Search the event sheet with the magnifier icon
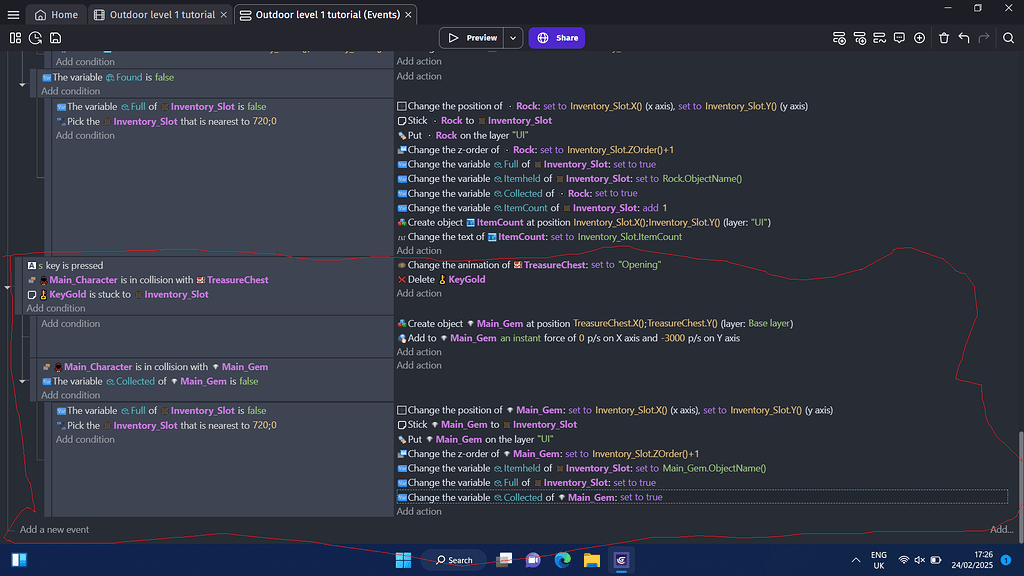 (x=1009, y=37)
